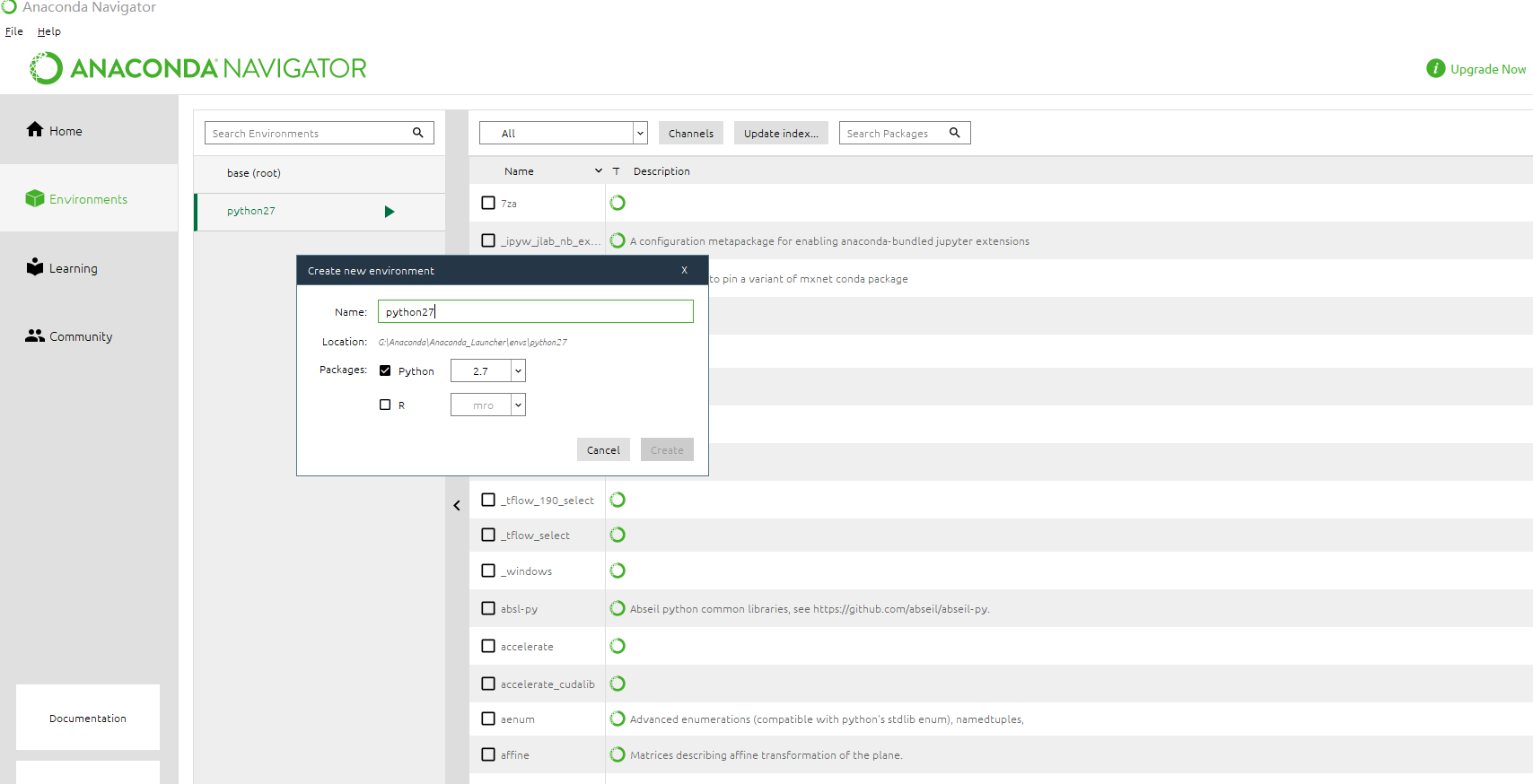Image resolution: width=1533 pixels, height=784 pixels.
Task: Select the base (root) environment
Action: (320, 173)
